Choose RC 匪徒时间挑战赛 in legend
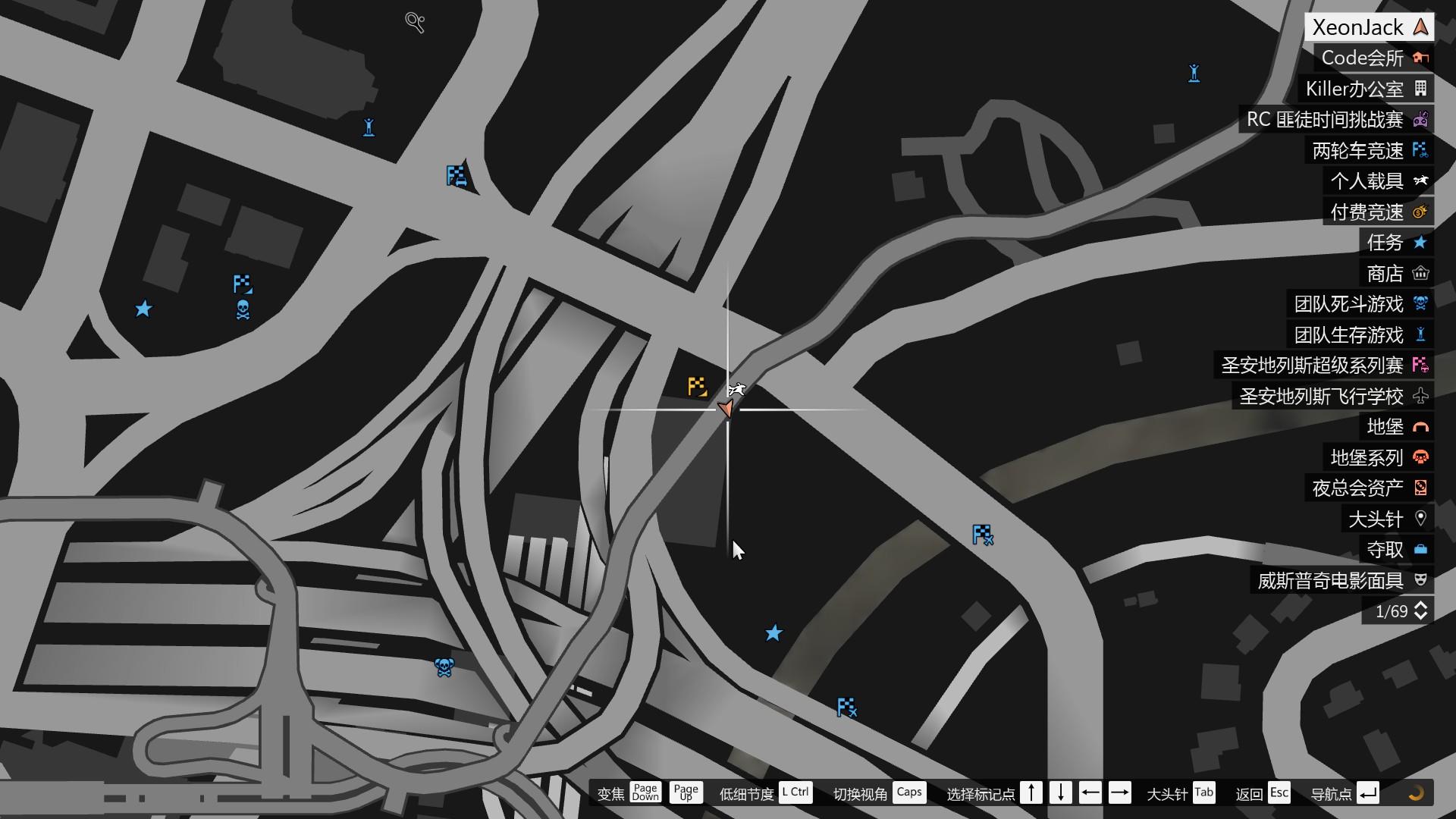The width and height of the screenshot is (1456, 819). coord(1336,120)
